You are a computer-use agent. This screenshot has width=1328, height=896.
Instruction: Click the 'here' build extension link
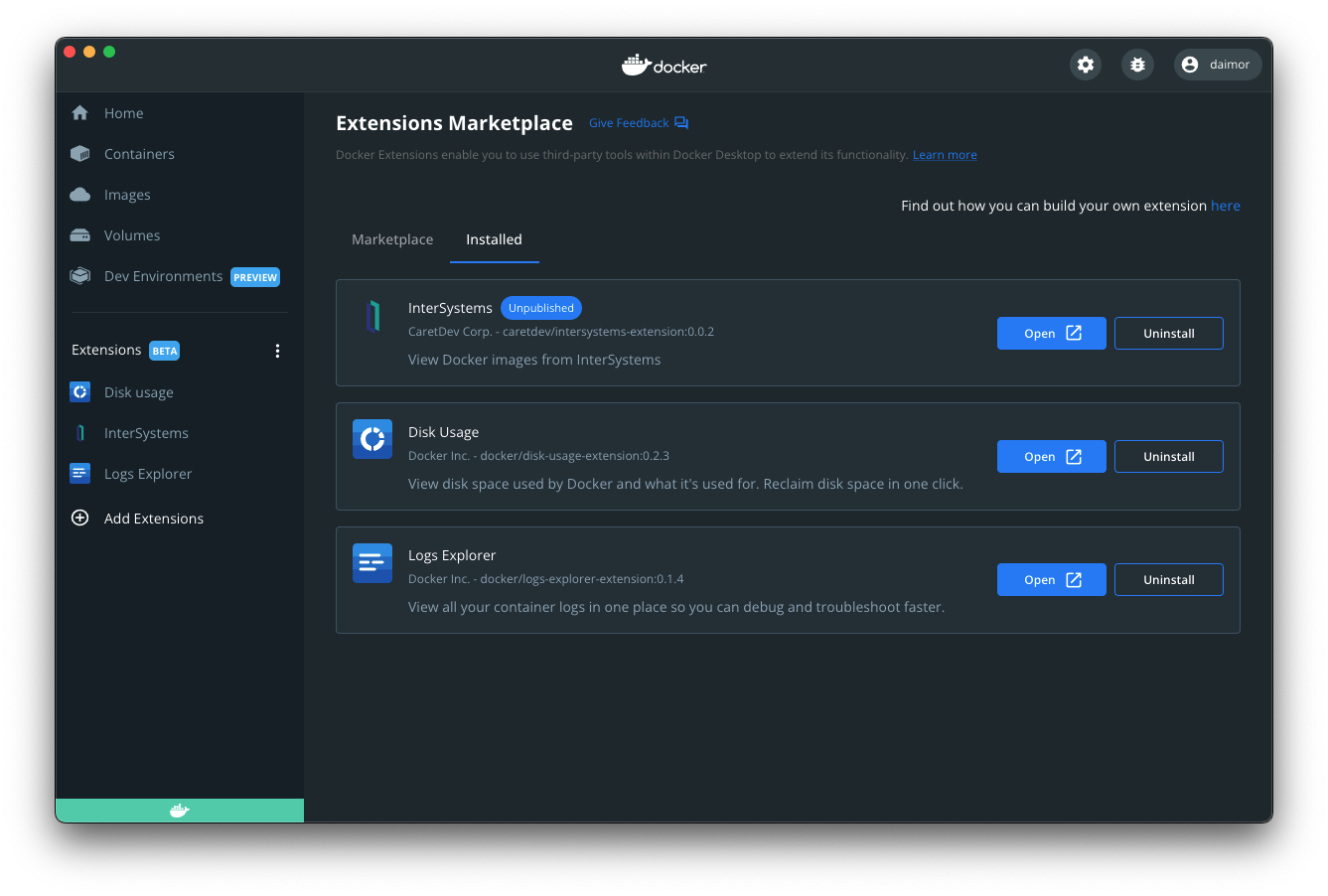pyautogui.click(x=1225, y=206)
